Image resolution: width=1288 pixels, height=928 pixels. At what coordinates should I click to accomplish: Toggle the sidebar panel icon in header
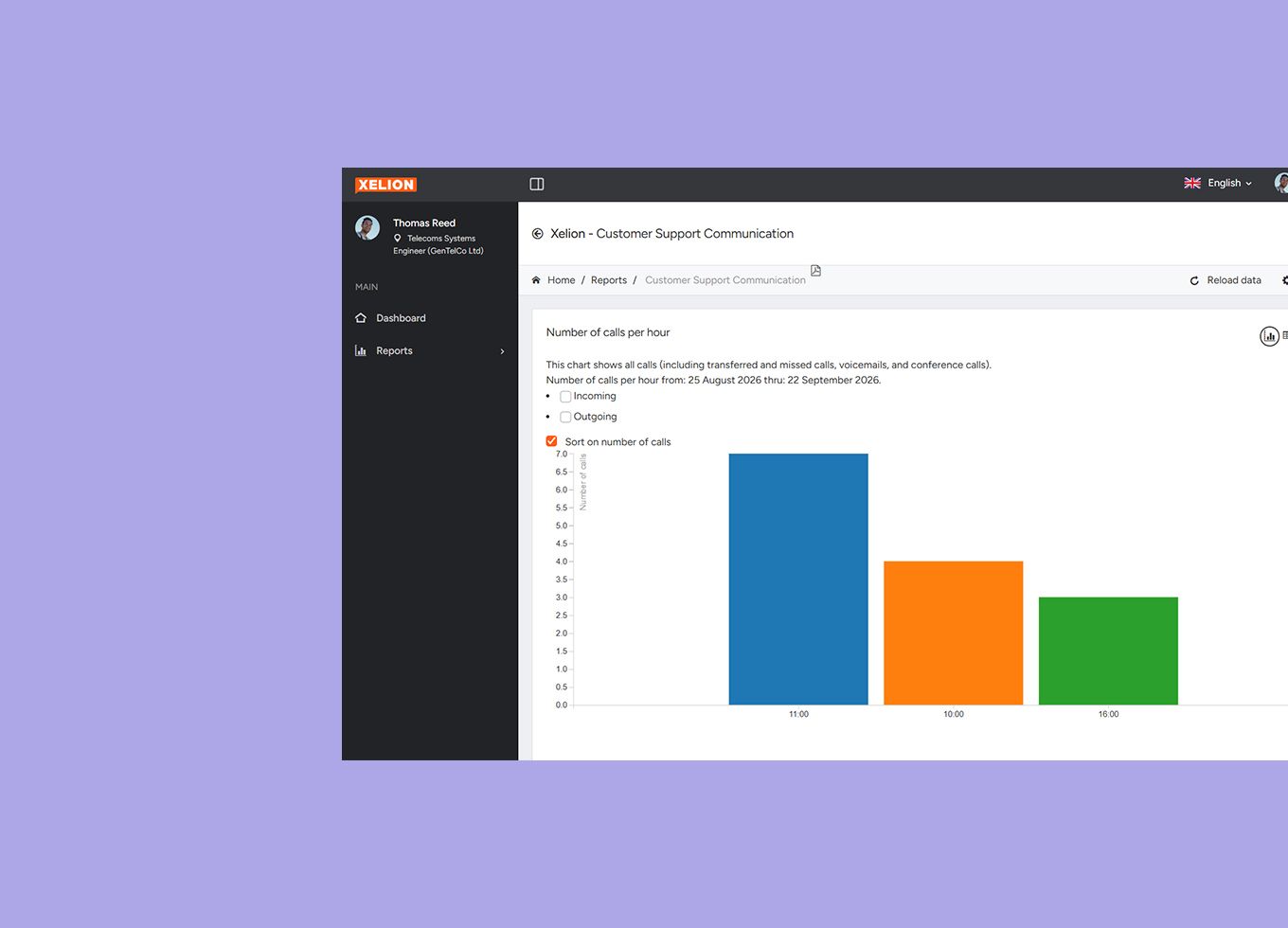[537, 184]
